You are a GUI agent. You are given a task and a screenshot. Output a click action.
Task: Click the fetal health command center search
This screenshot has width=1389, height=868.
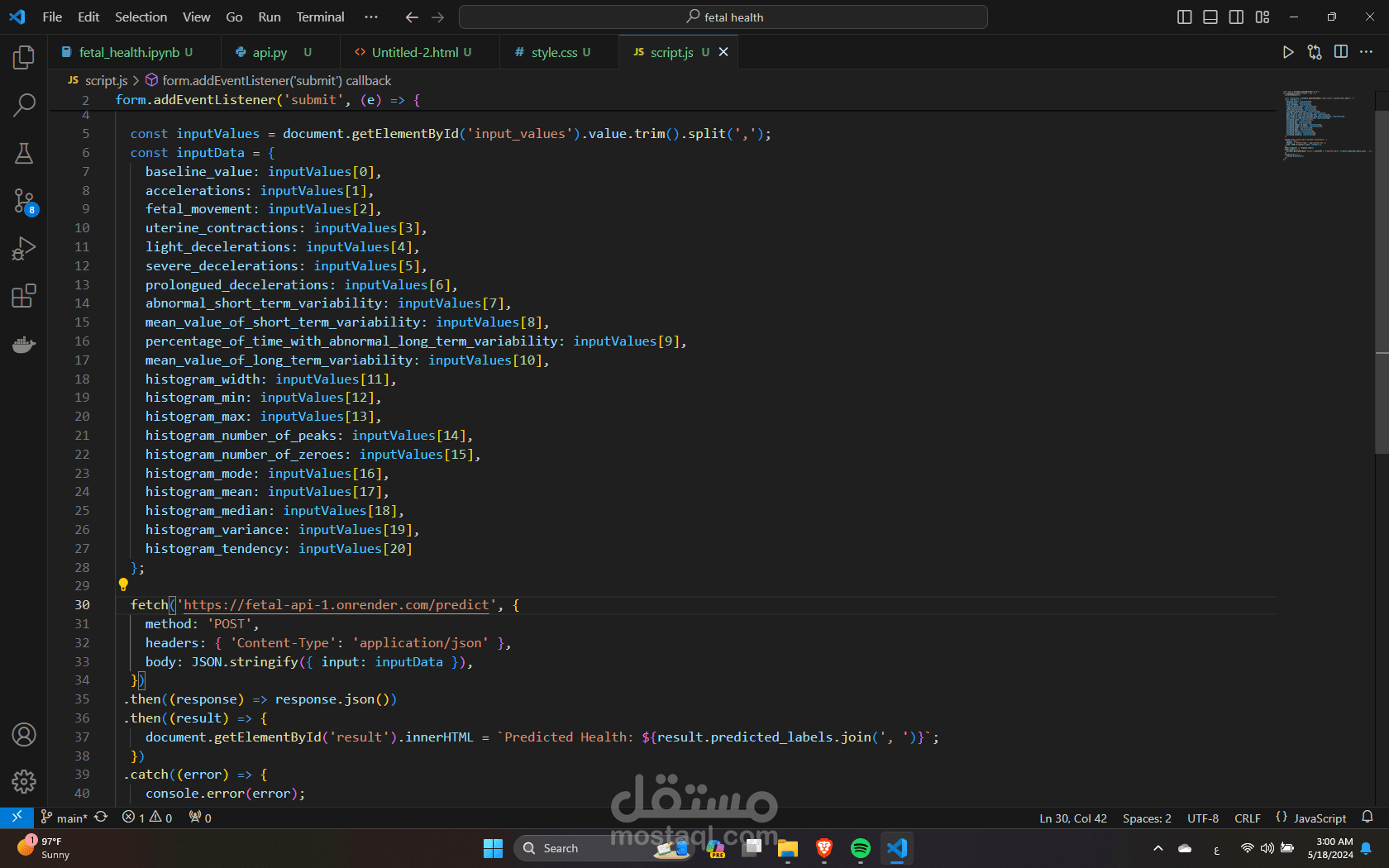723,17
